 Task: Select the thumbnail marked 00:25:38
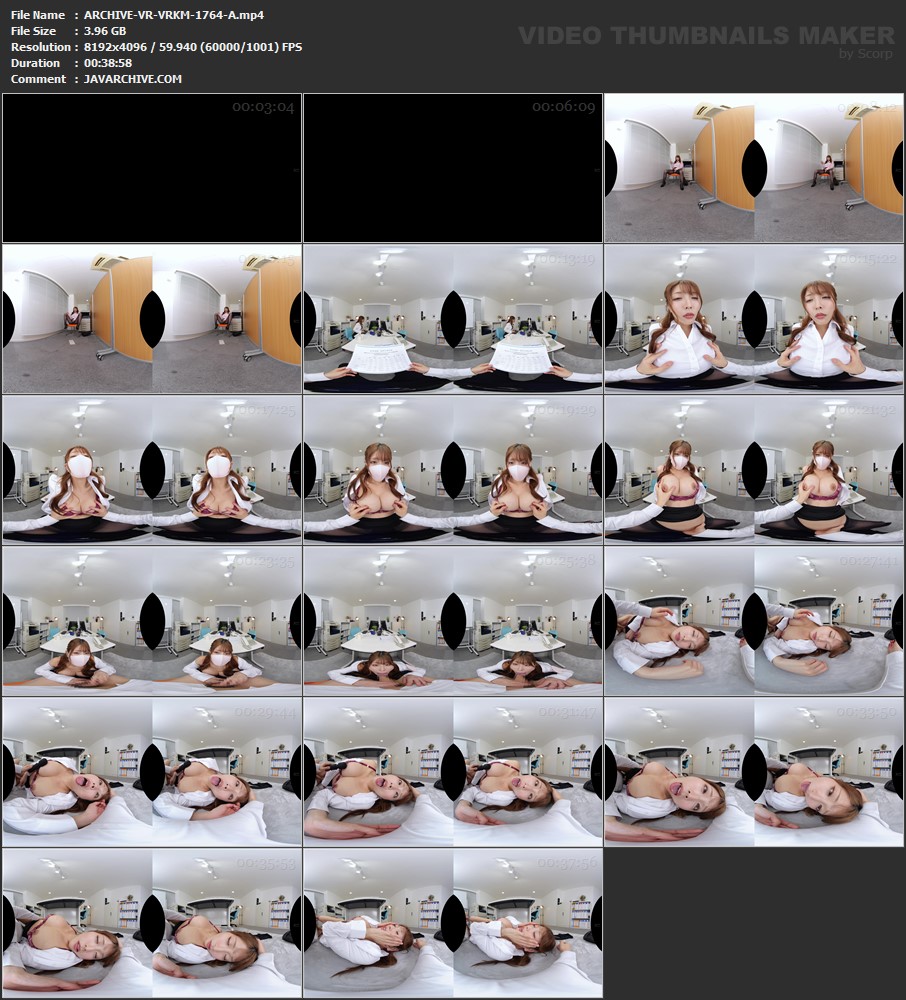453,621
